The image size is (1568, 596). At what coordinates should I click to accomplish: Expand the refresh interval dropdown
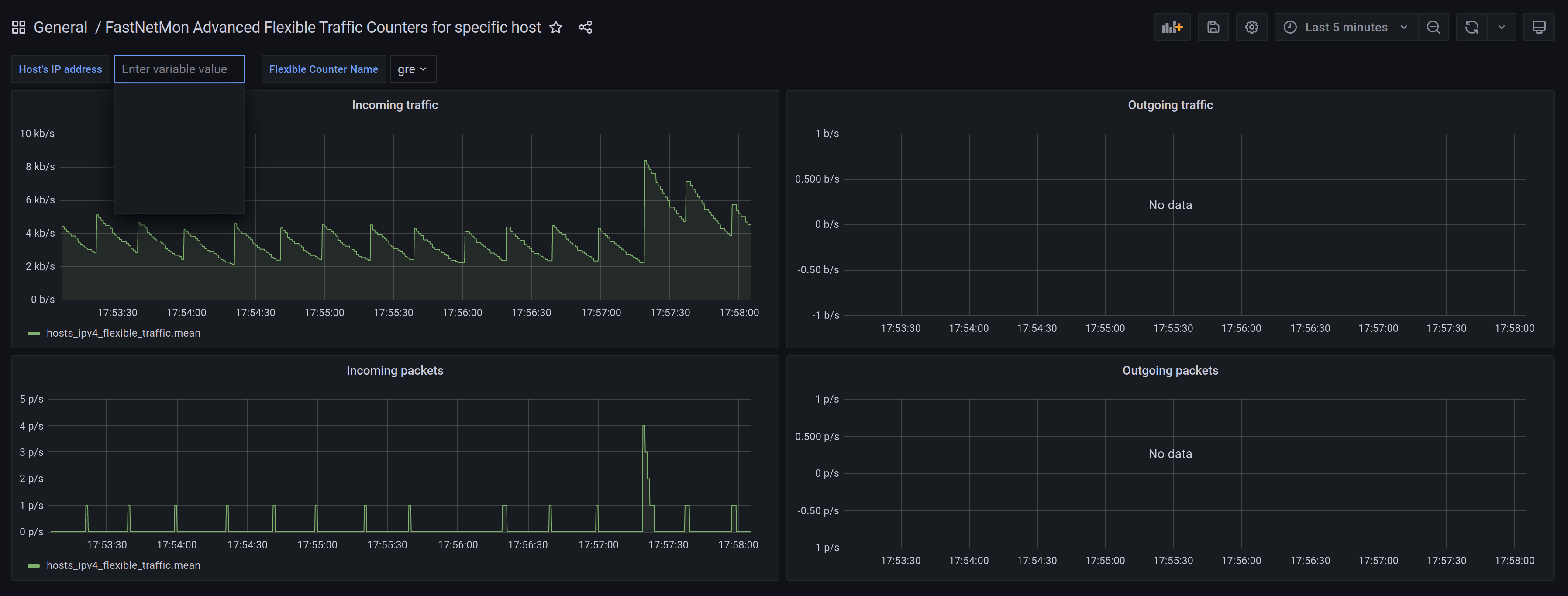(x=1502, y=28)
